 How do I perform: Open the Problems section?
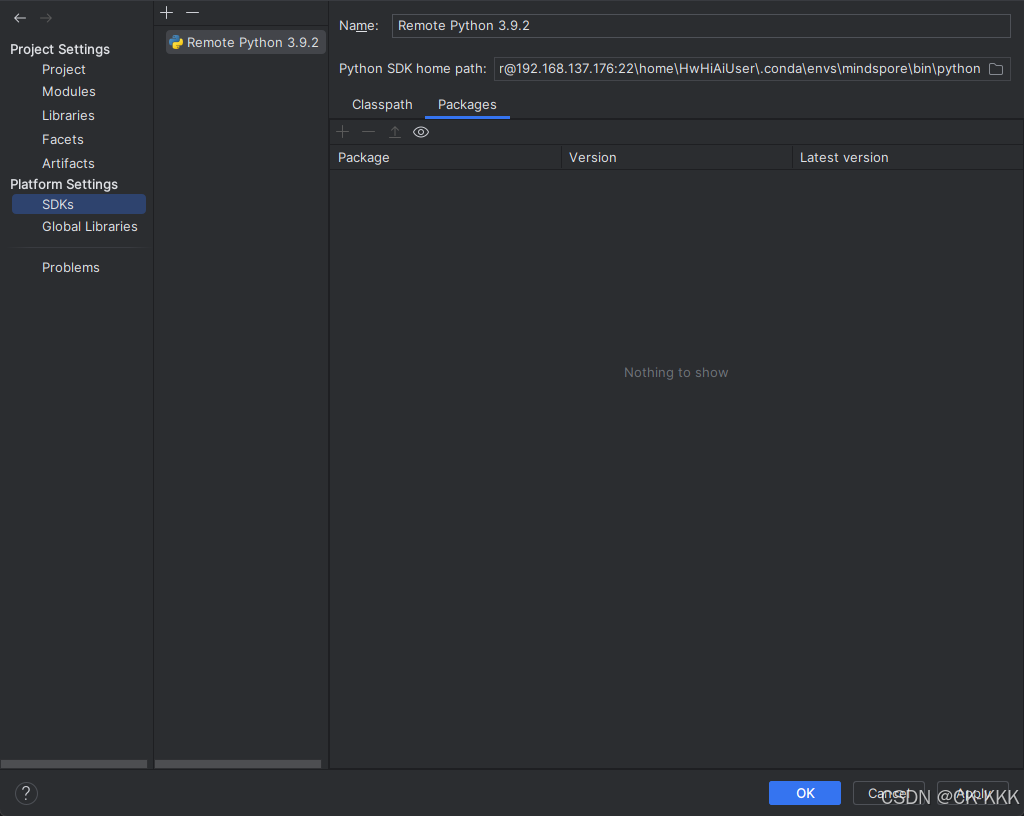click(71, 268)
